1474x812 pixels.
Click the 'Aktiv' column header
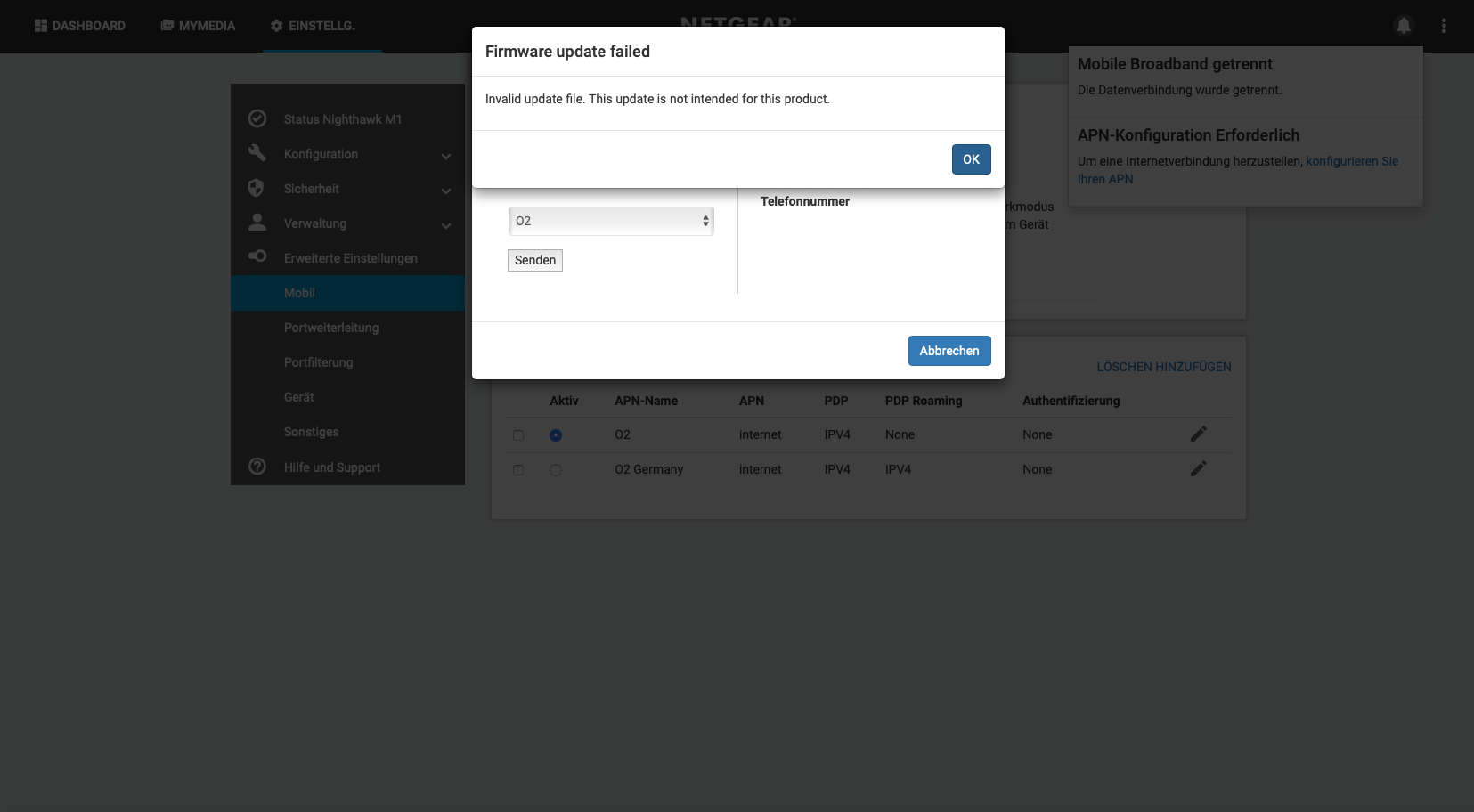point(564,401)
